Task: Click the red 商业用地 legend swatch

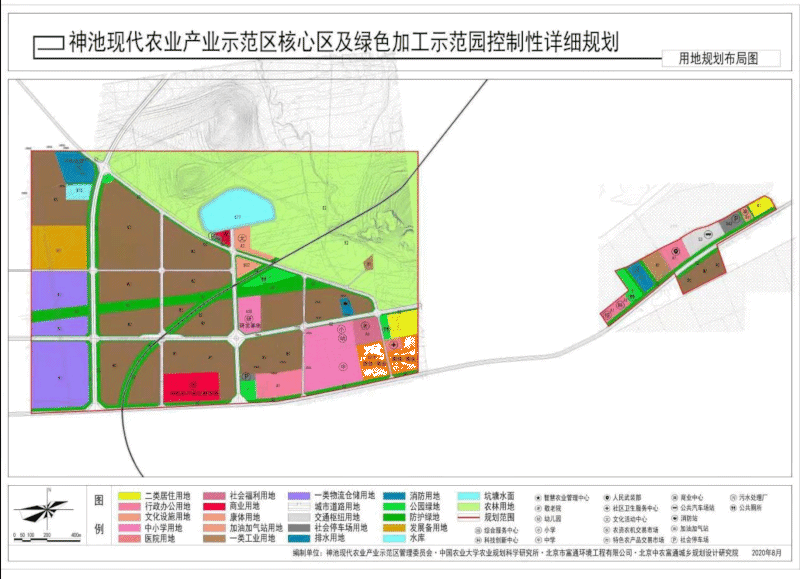Action: tap(214, 507)
